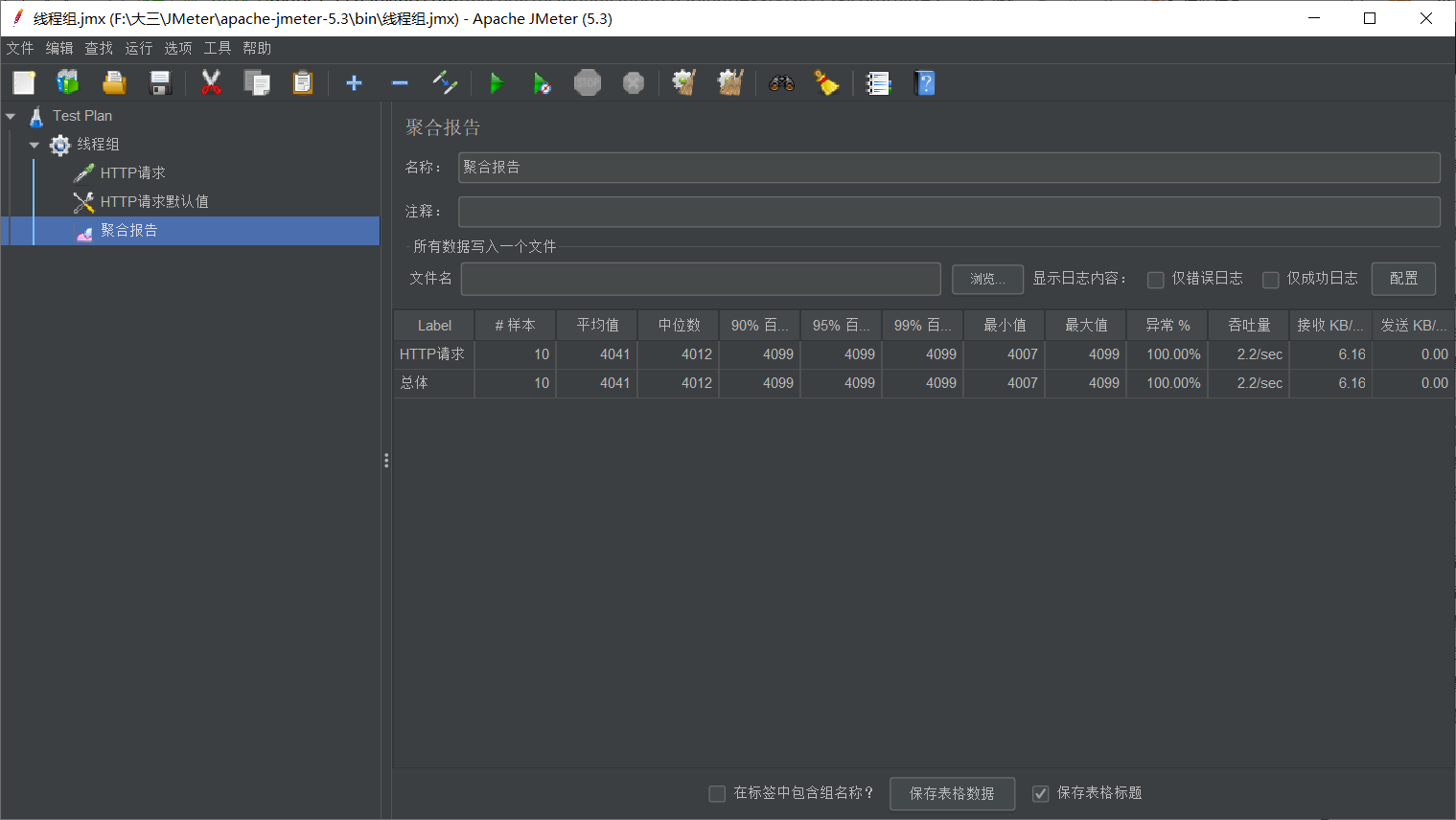
Task: Click the 注释 input field
Action: coord(949,212)
